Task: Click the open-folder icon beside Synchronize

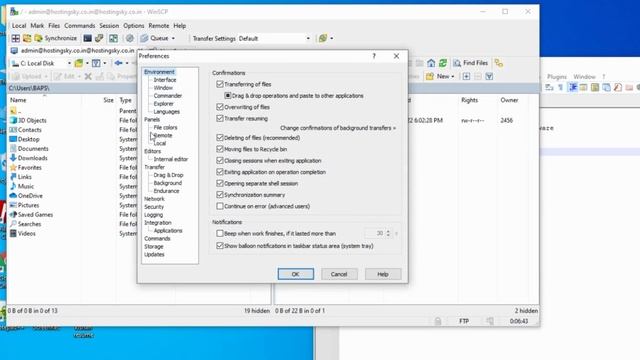Action: [x=27, y=38]
